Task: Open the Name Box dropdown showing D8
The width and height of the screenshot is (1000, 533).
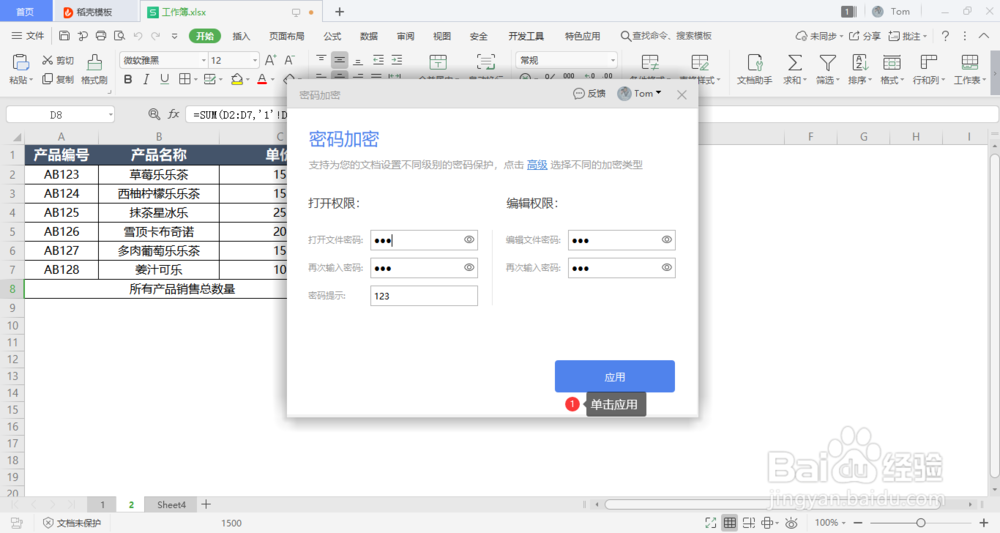Action: click(110, 115)
